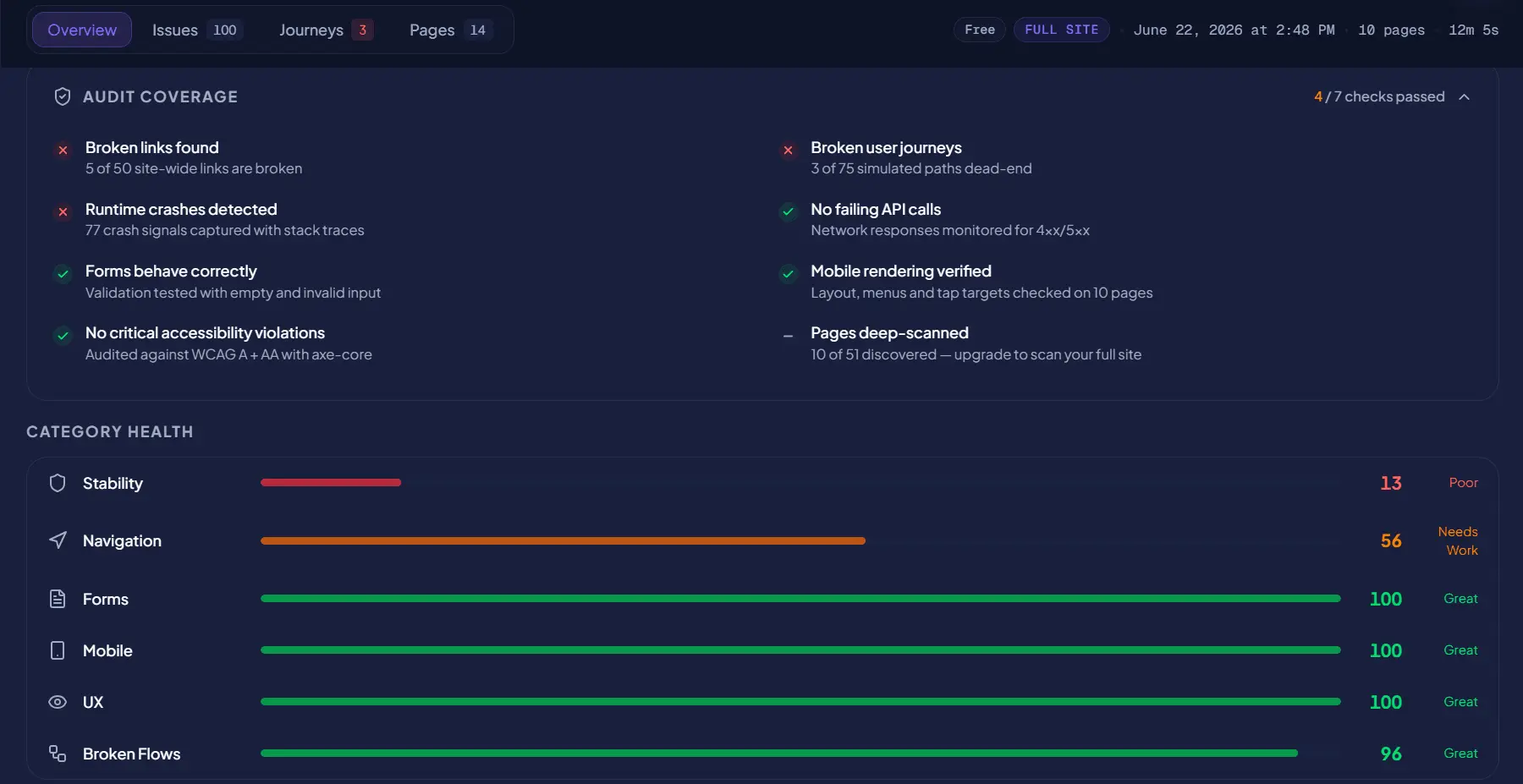Click the Forms document icon
The width and height of the screenshot is (1523, 784).
click(x=58, y=599)
